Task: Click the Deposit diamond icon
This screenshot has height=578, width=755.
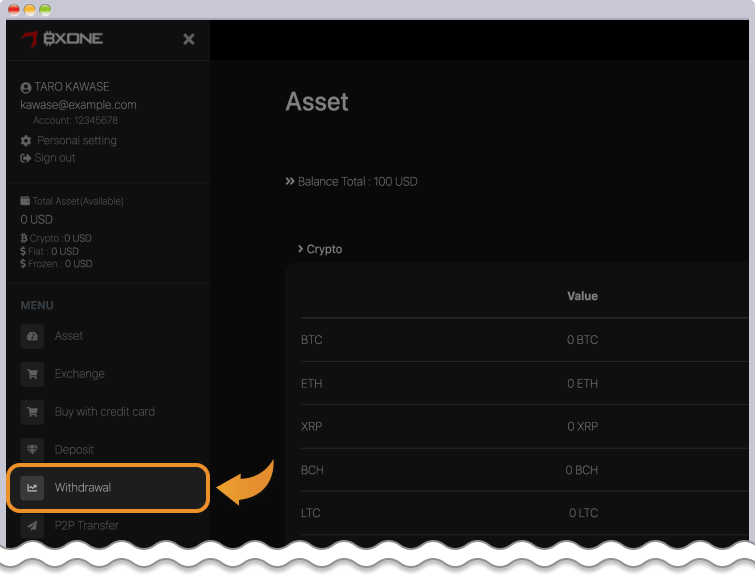Action: pyautogui.click(x=32, y=450)
